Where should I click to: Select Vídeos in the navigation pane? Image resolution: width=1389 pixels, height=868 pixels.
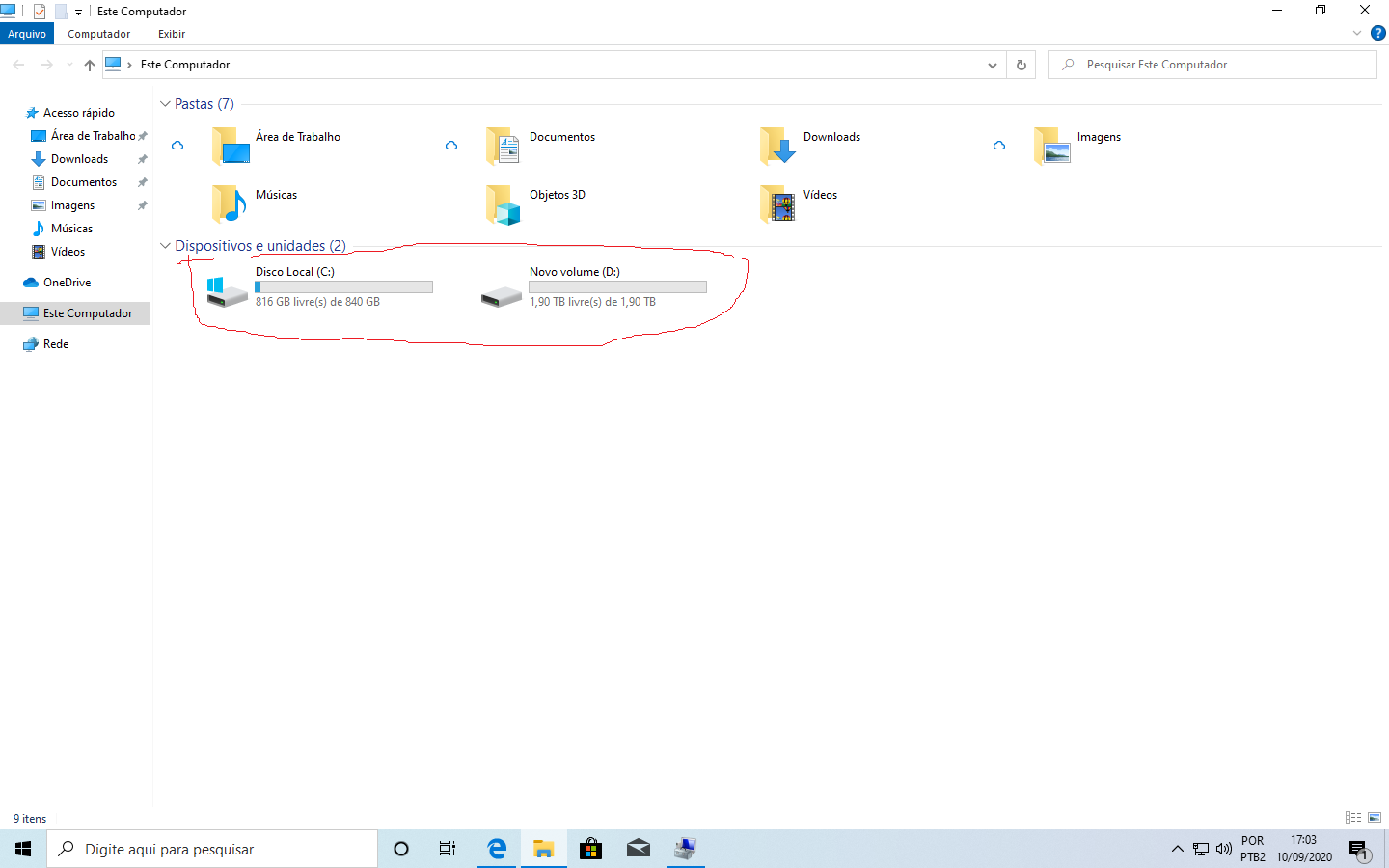coord(68,252)
